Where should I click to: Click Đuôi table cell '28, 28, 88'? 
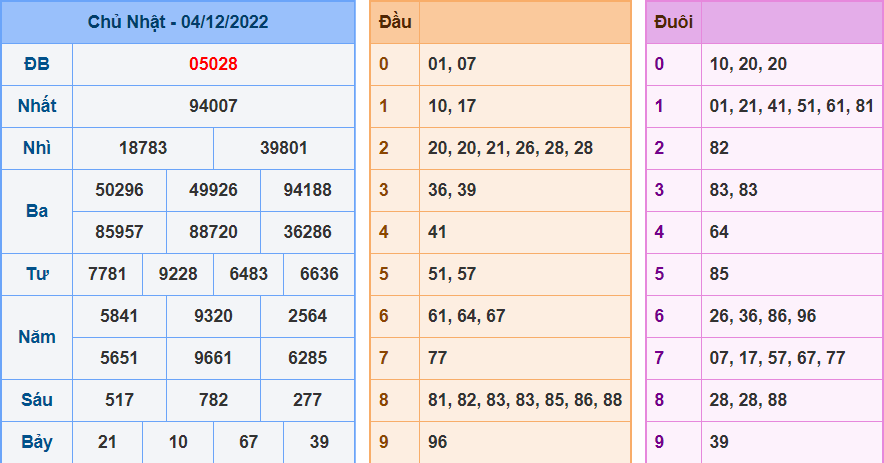(x=748, y=400)
